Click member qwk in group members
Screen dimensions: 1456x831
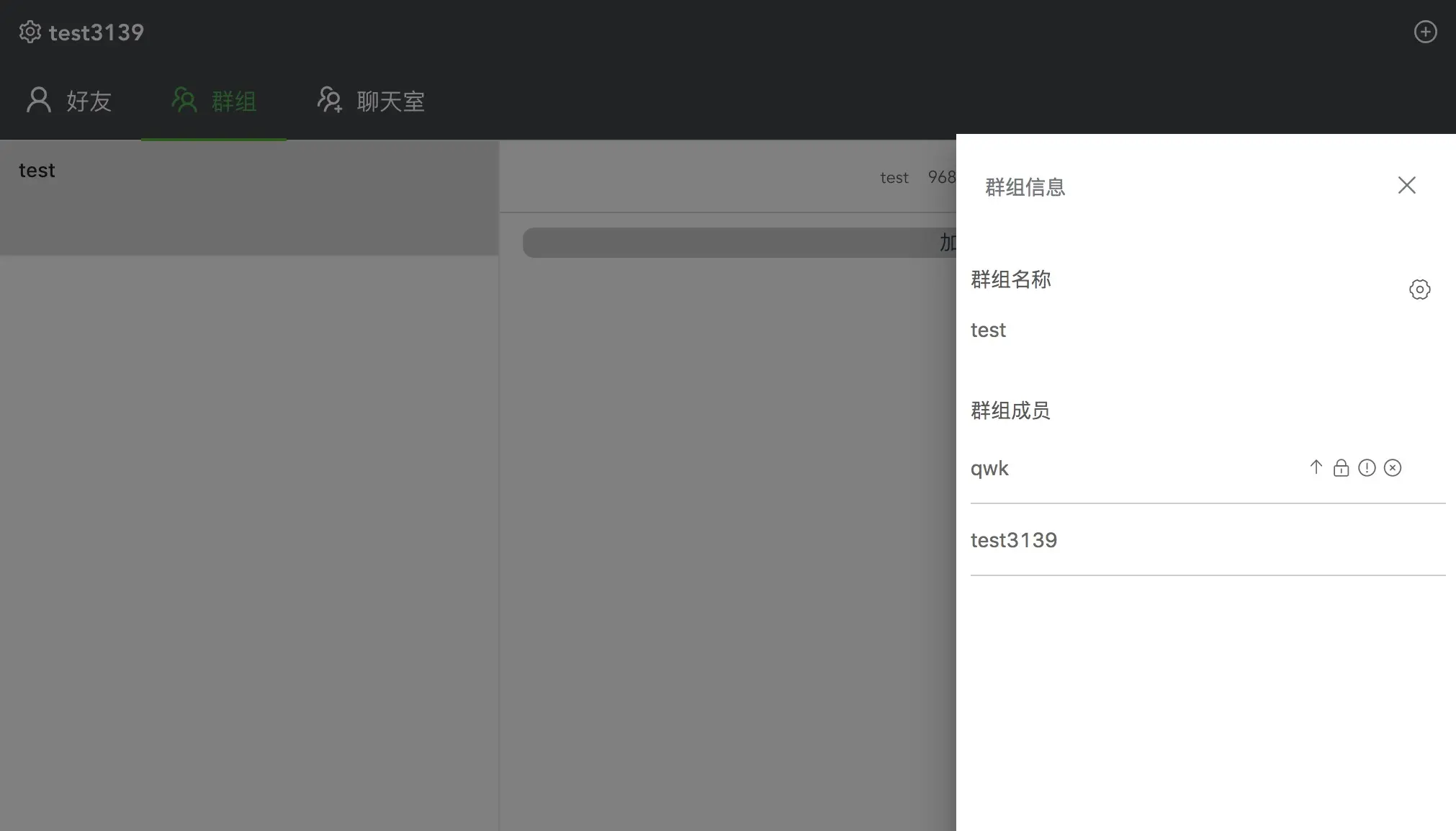tap(989, 469)
